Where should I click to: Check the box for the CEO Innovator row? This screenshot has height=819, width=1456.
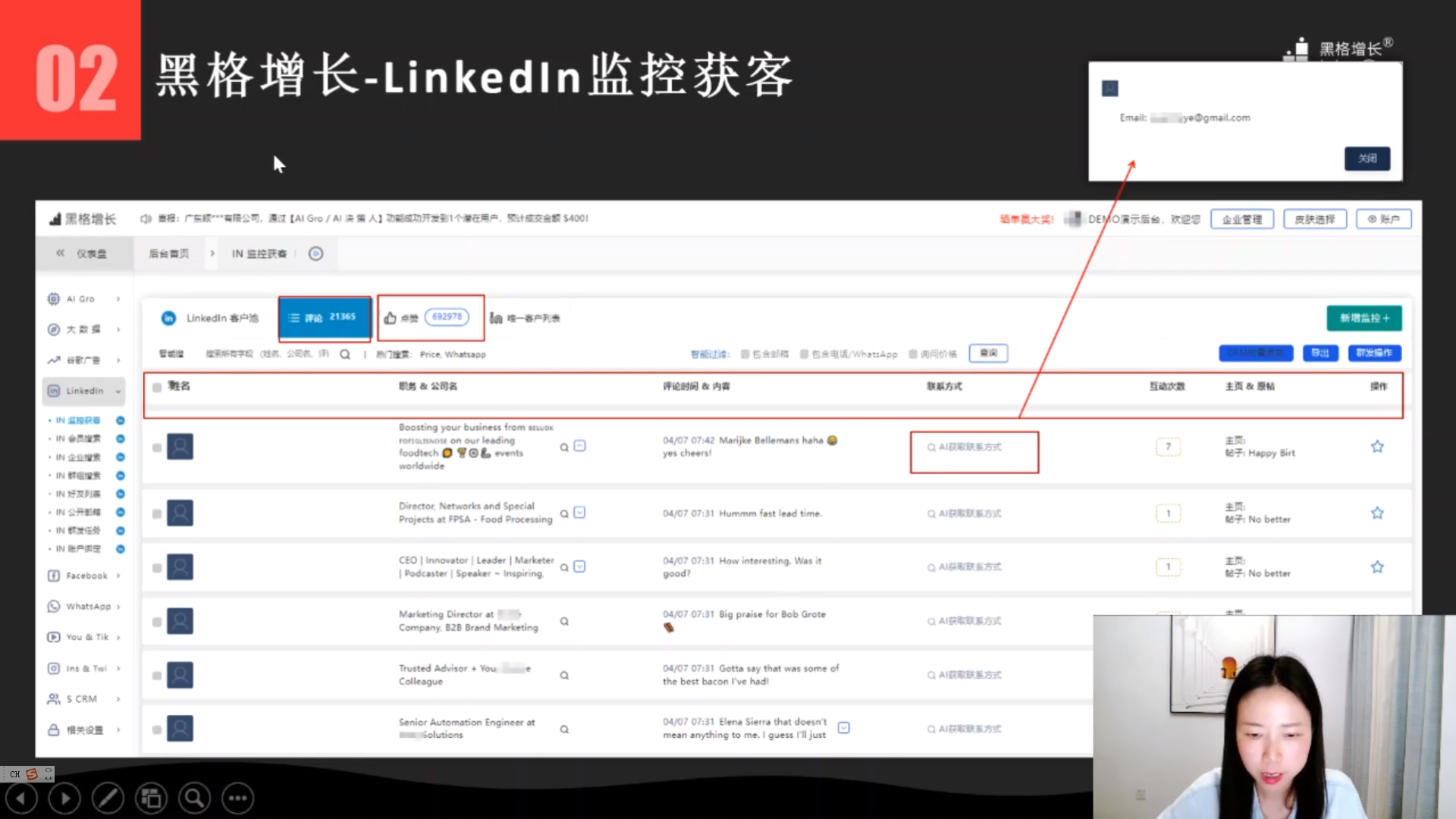157,567
